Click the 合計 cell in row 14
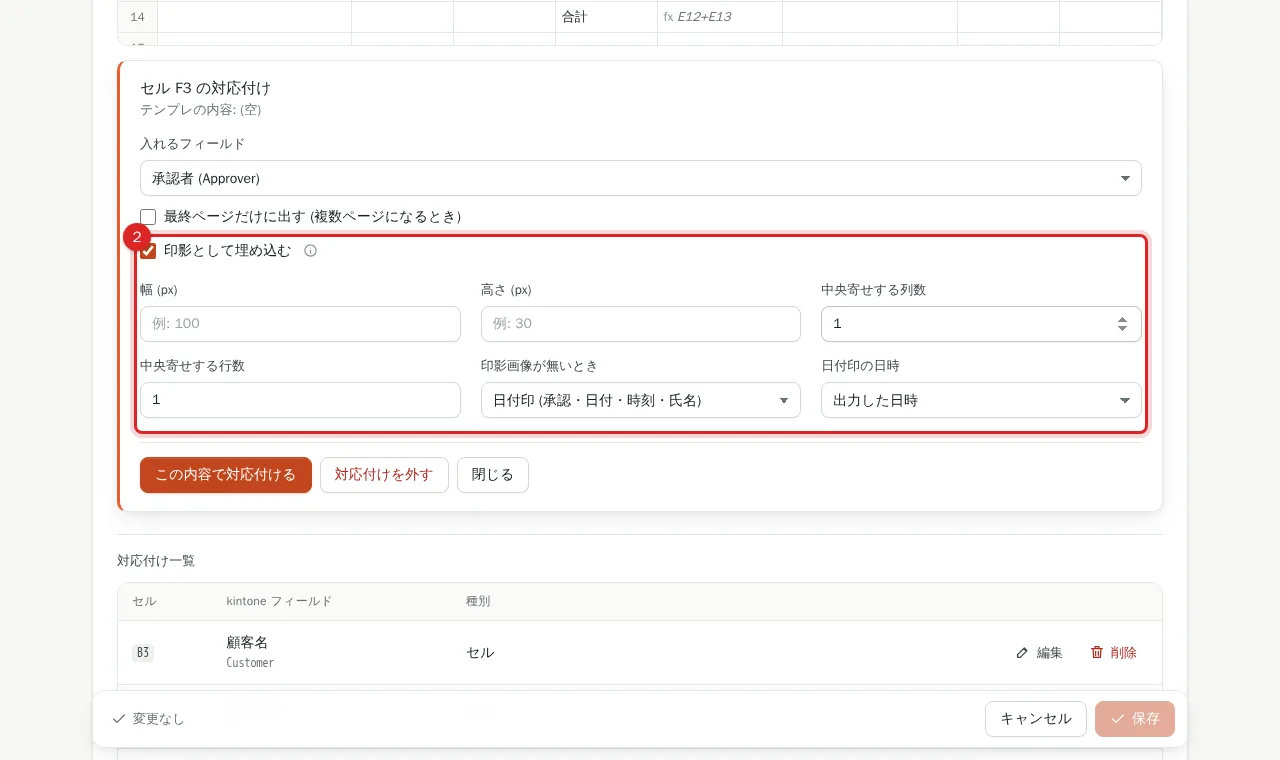Viewport: 1280px width, 760px height. tap(606, 17)
